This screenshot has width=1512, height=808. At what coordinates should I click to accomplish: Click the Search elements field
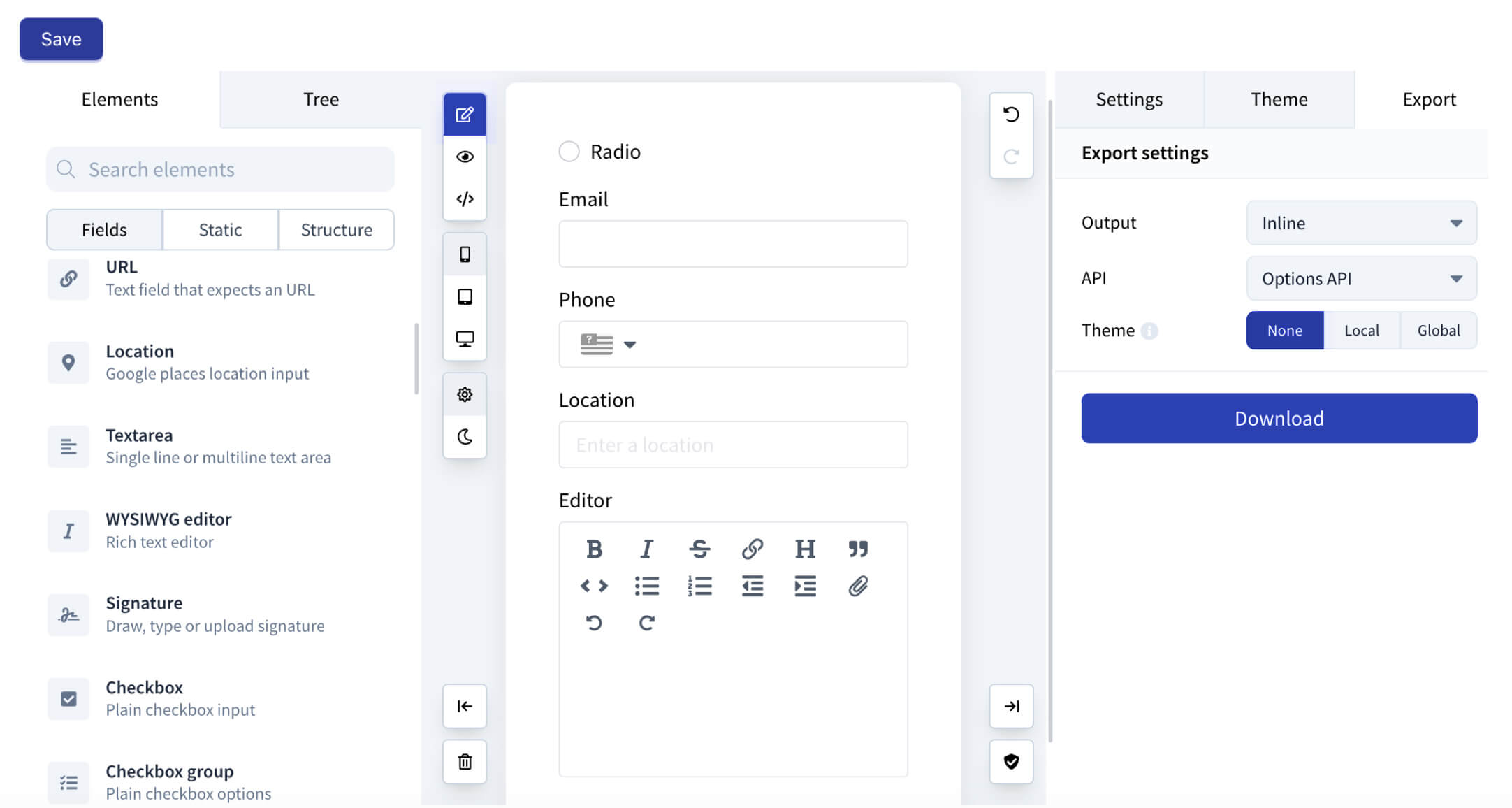[x=220, y=169]
